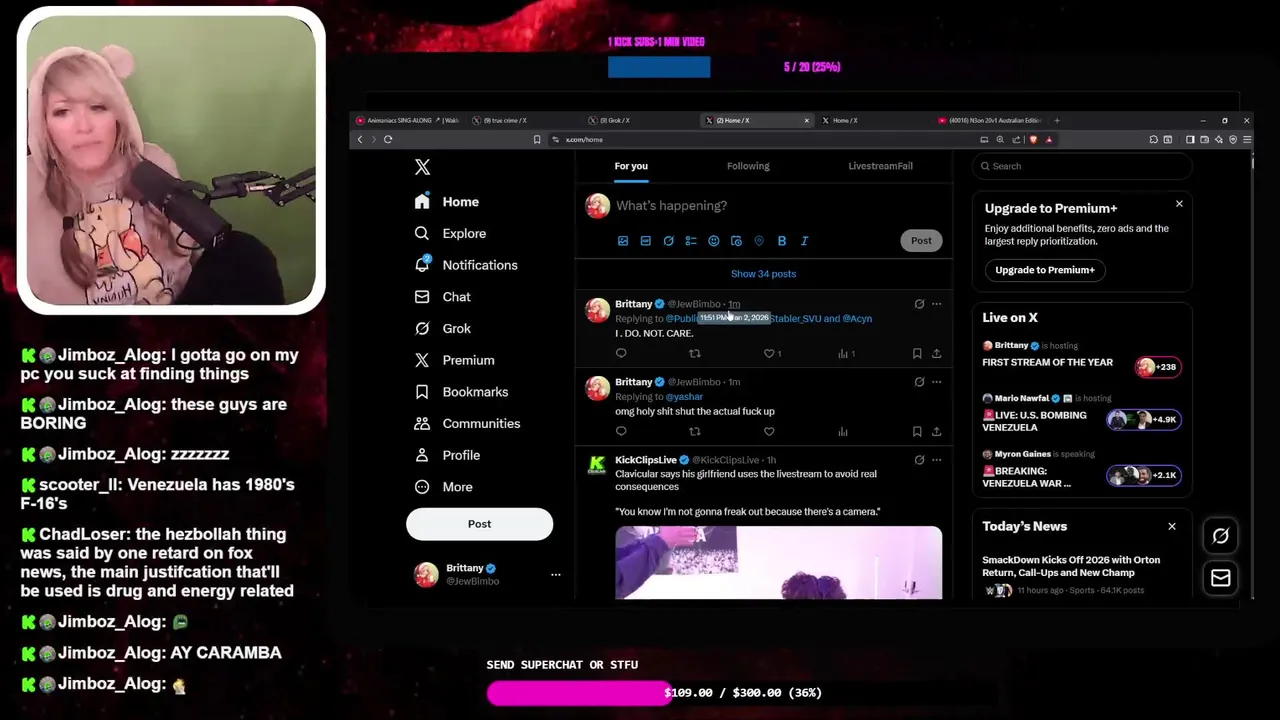Like the 'omg holy shit' post
This screenshot has width=1280, height=720.
coord(769,432)
